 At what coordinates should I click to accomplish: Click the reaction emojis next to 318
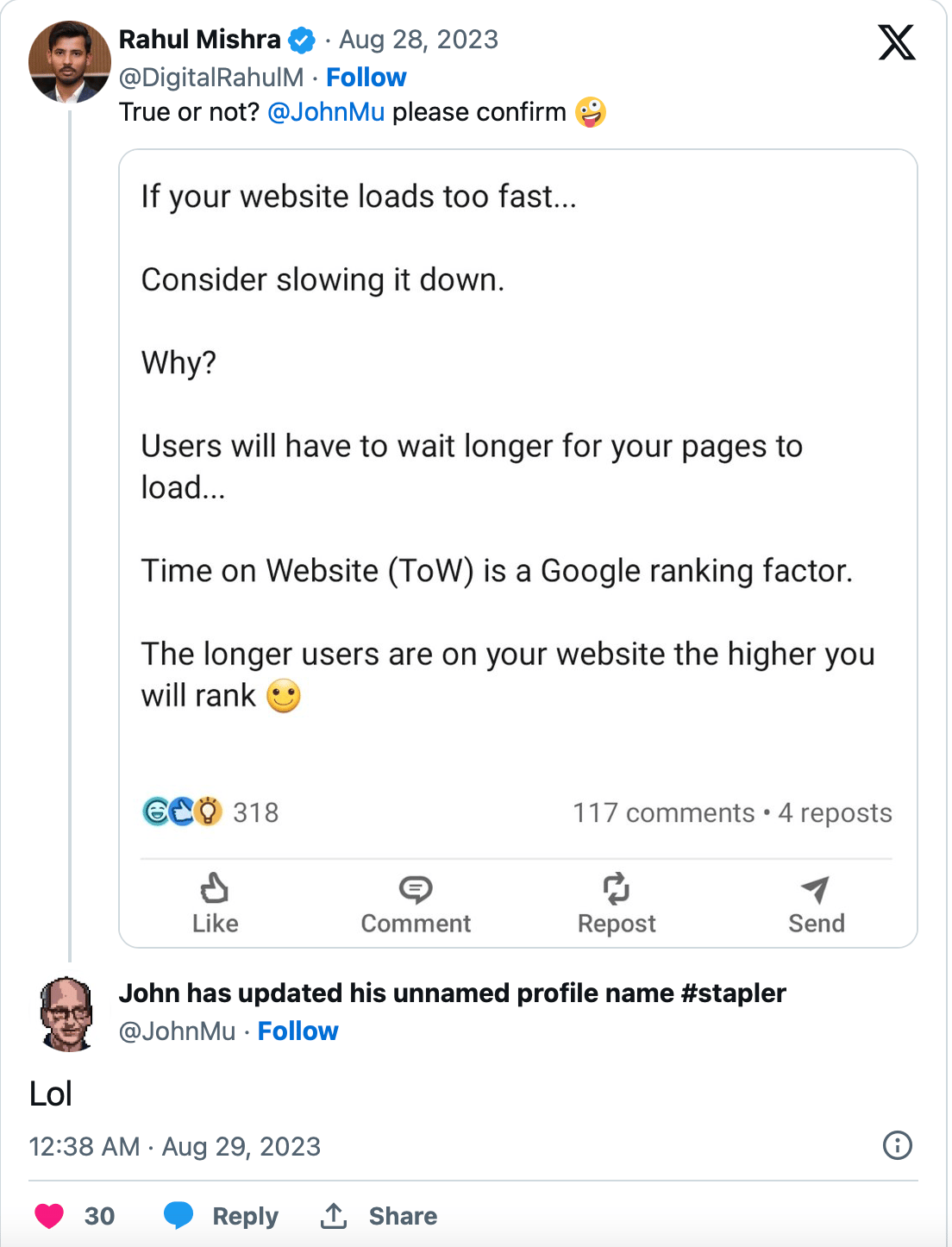point(182,811)
